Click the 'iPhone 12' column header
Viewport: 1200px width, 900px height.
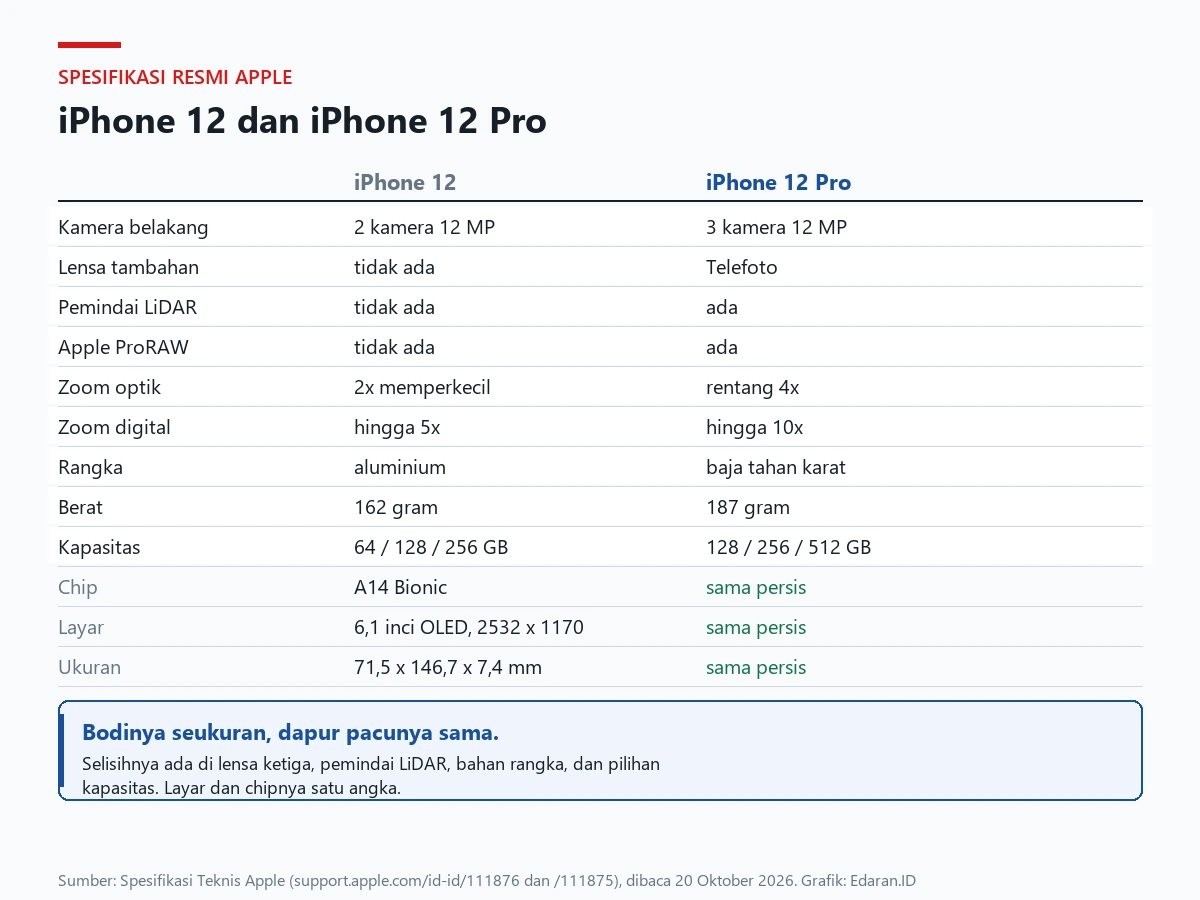tap(405, 182)
